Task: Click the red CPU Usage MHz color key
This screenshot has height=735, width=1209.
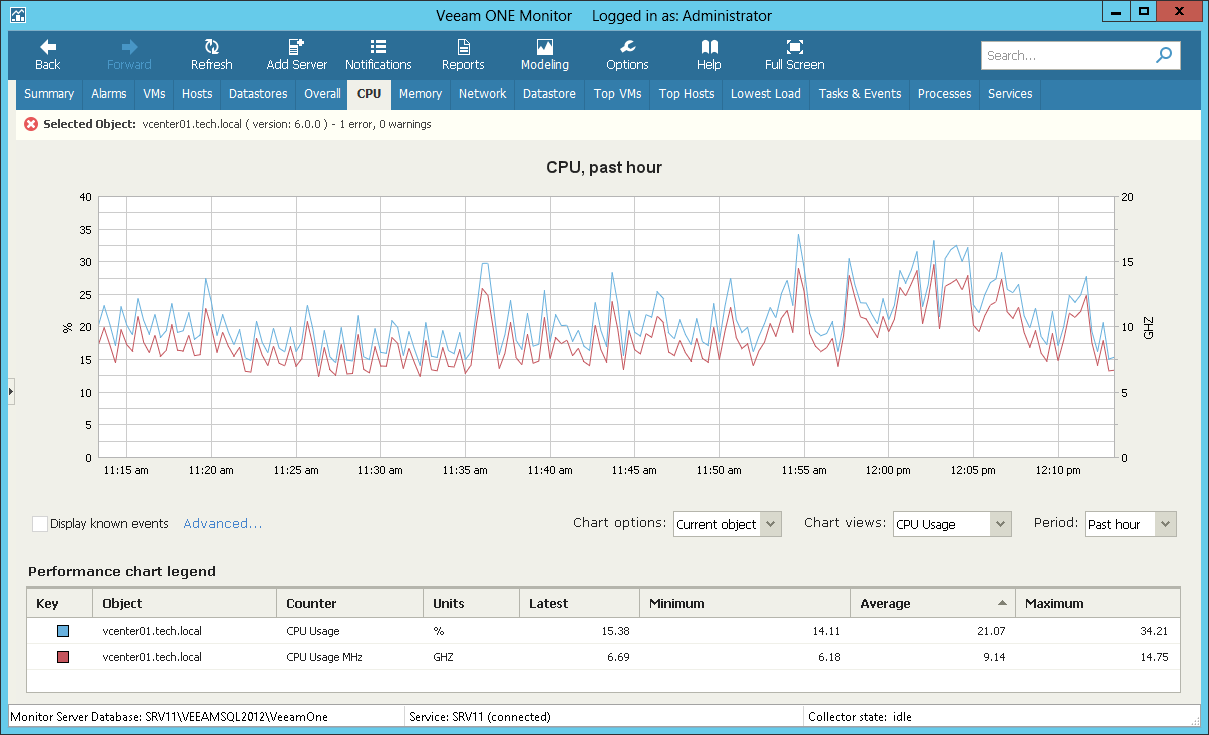Action: 62,657
